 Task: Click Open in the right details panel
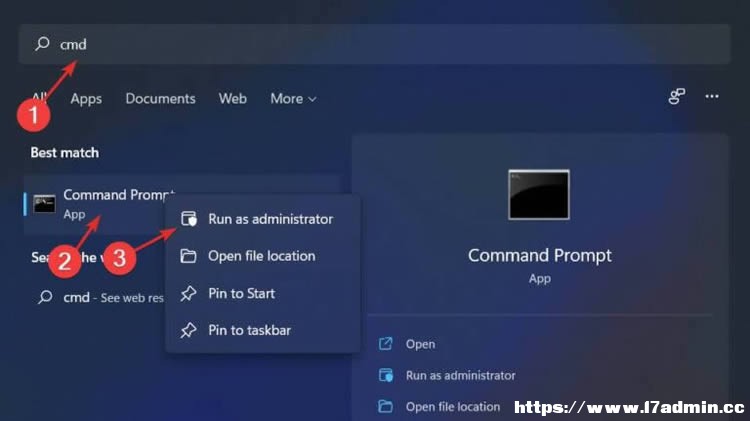(420, 344)
